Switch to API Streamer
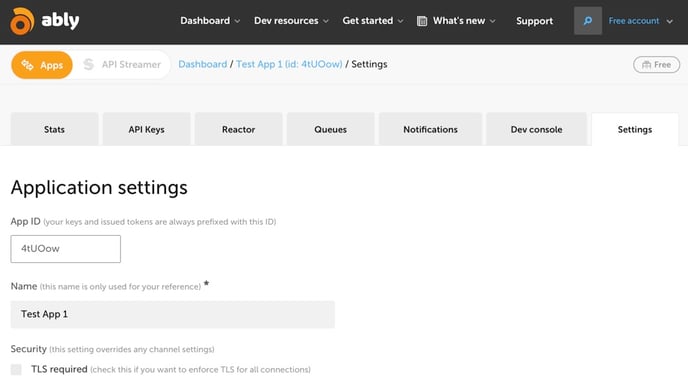The image size is (688, 390). [x=122, y=64]
